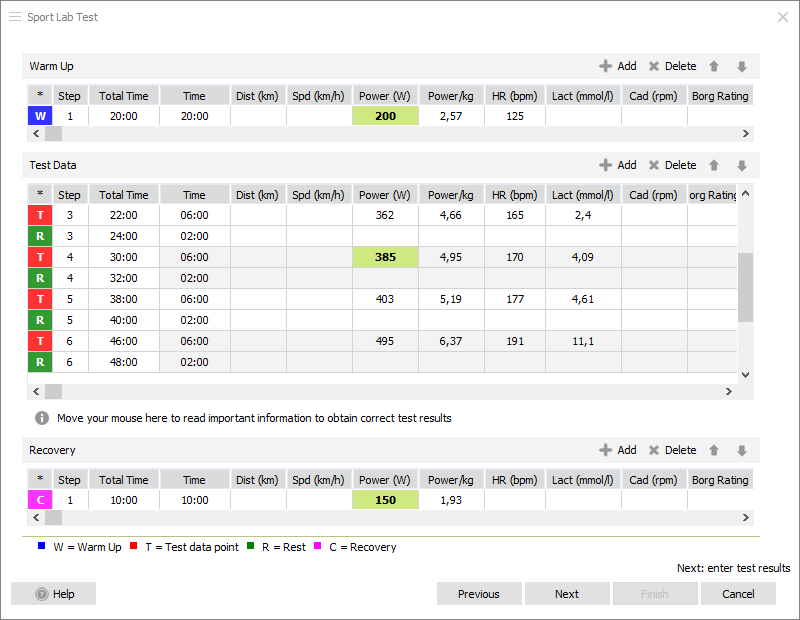Edit the 385 power cell in step 4
800x620 pixels.
tap(385, 257)
